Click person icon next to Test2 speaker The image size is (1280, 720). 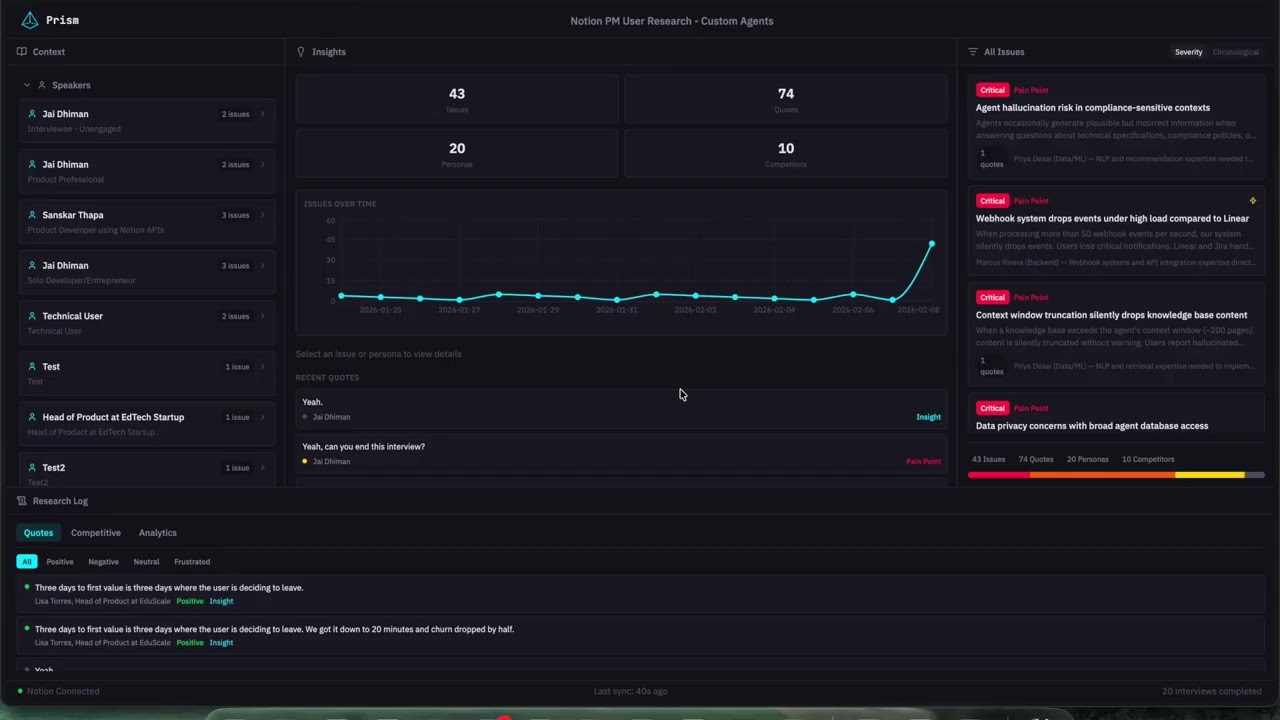coord(33,467)
